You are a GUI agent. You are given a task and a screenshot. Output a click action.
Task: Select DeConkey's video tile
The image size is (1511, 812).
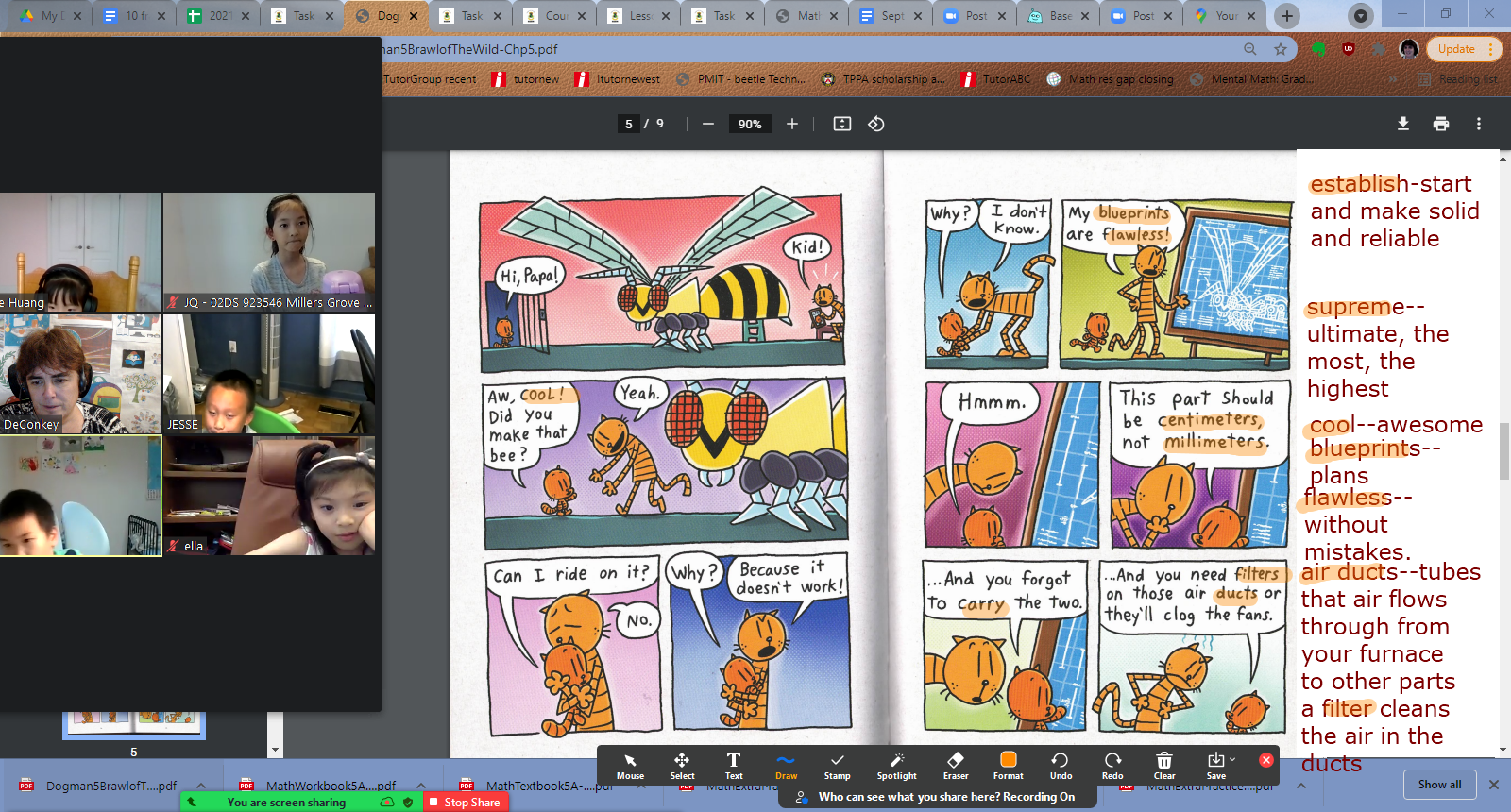coord(80,373)
